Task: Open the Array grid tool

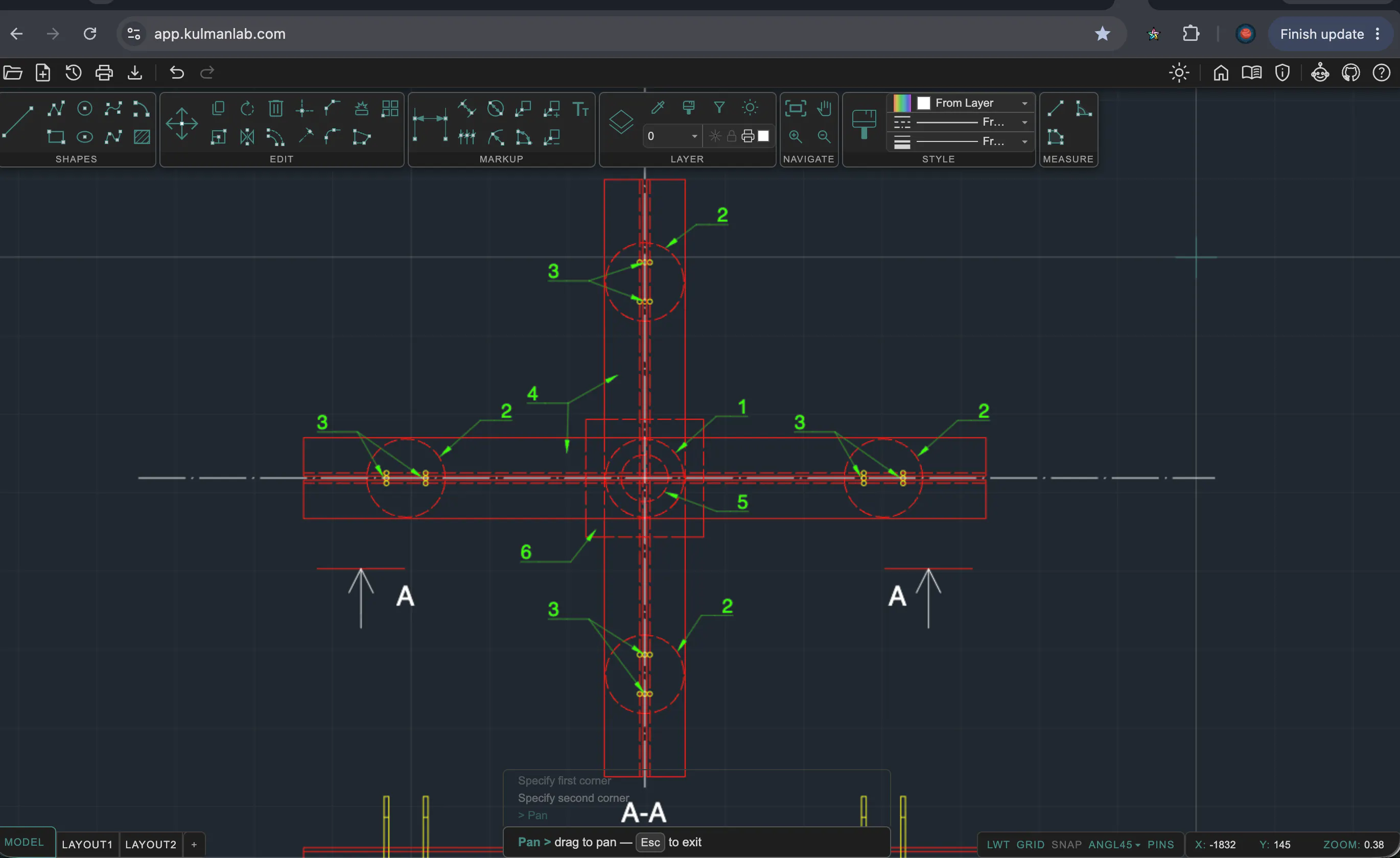Action: [x=390, y=108]
